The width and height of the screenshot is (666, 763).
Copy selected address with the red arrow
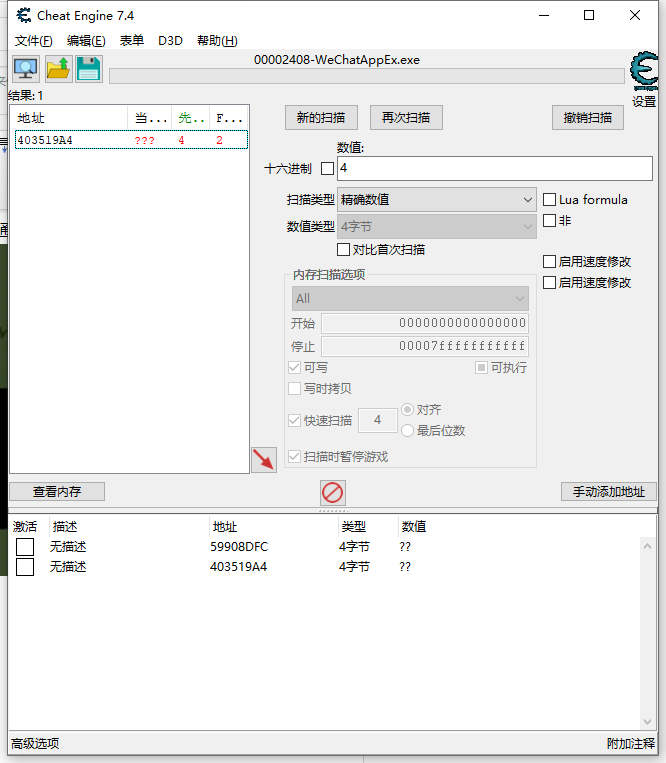264,460
